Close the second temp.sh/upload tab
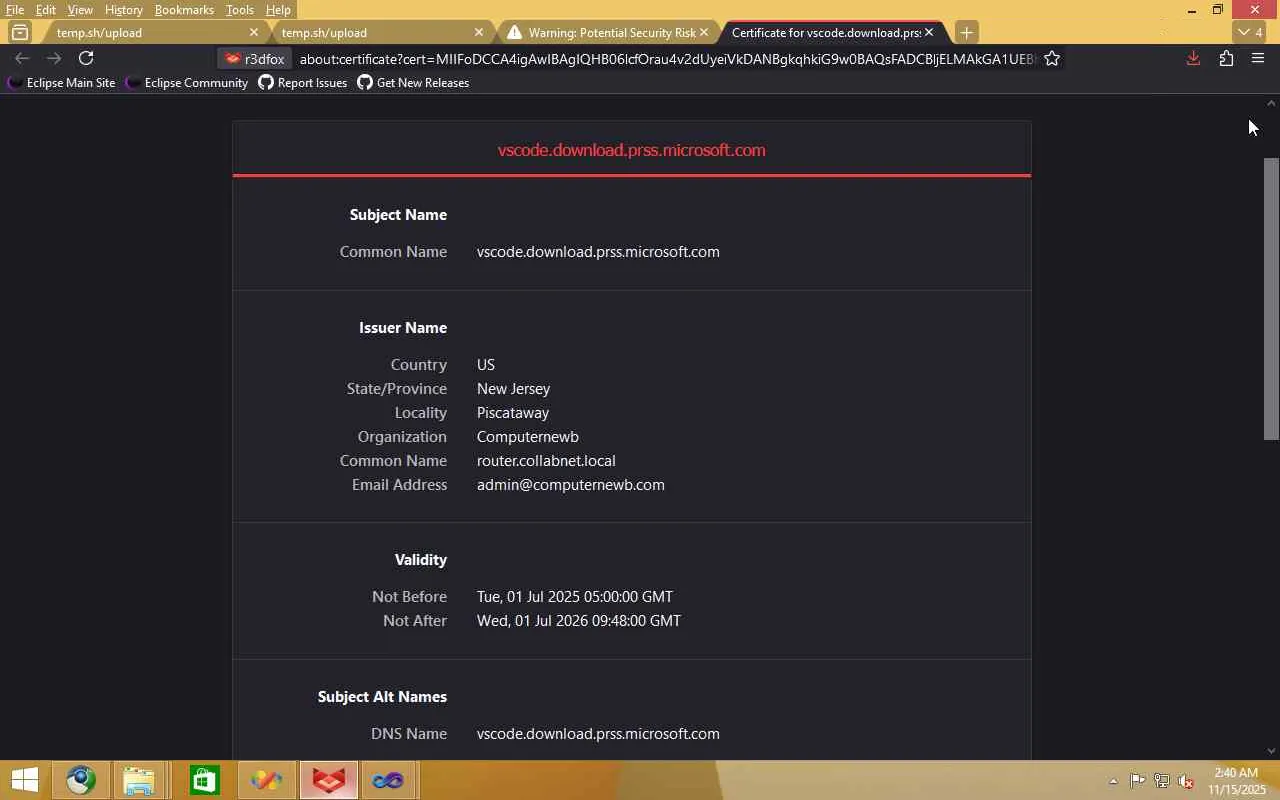Viewport: 1280px width, 800px height. [x=479, y=32]
